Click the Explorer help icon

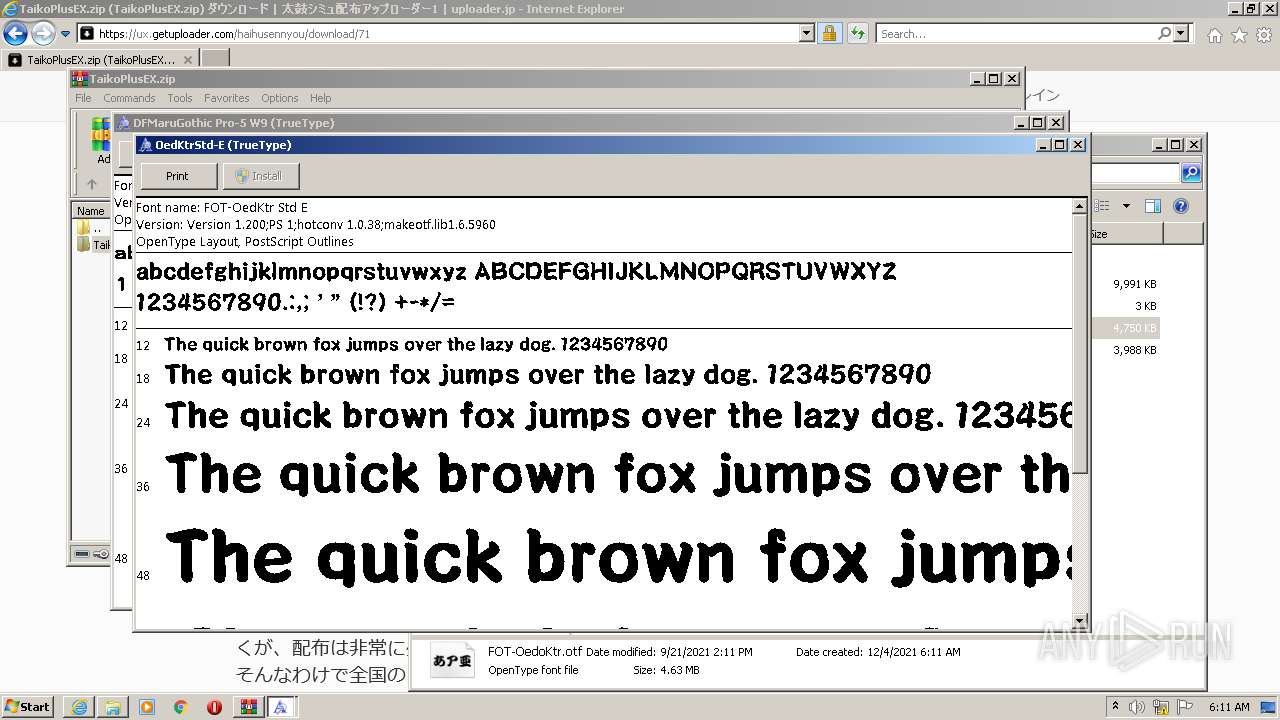point(1181,206)
